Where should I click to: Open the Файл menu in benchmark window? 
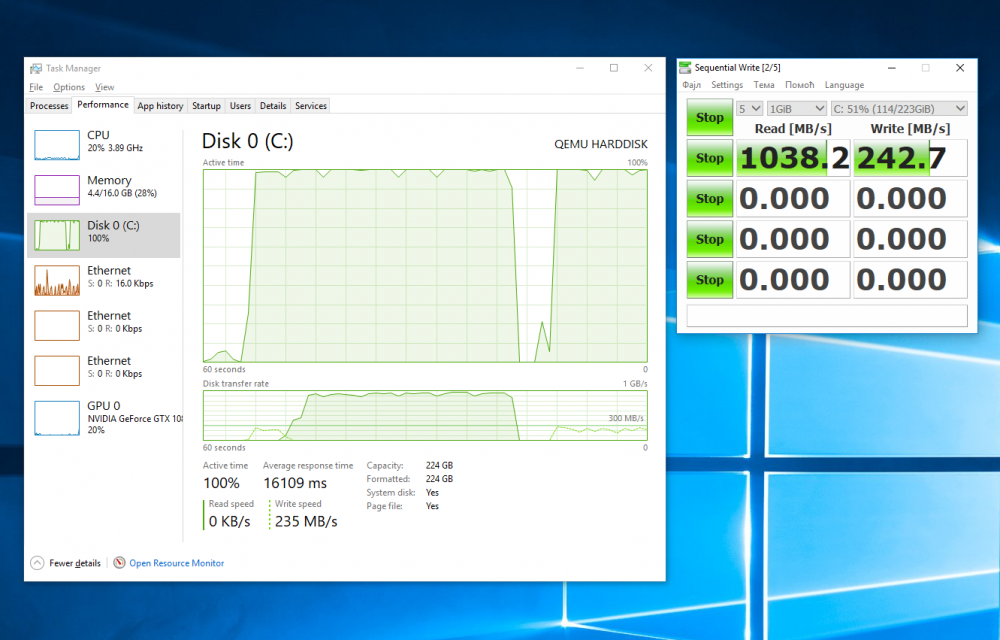click(691, 85)
